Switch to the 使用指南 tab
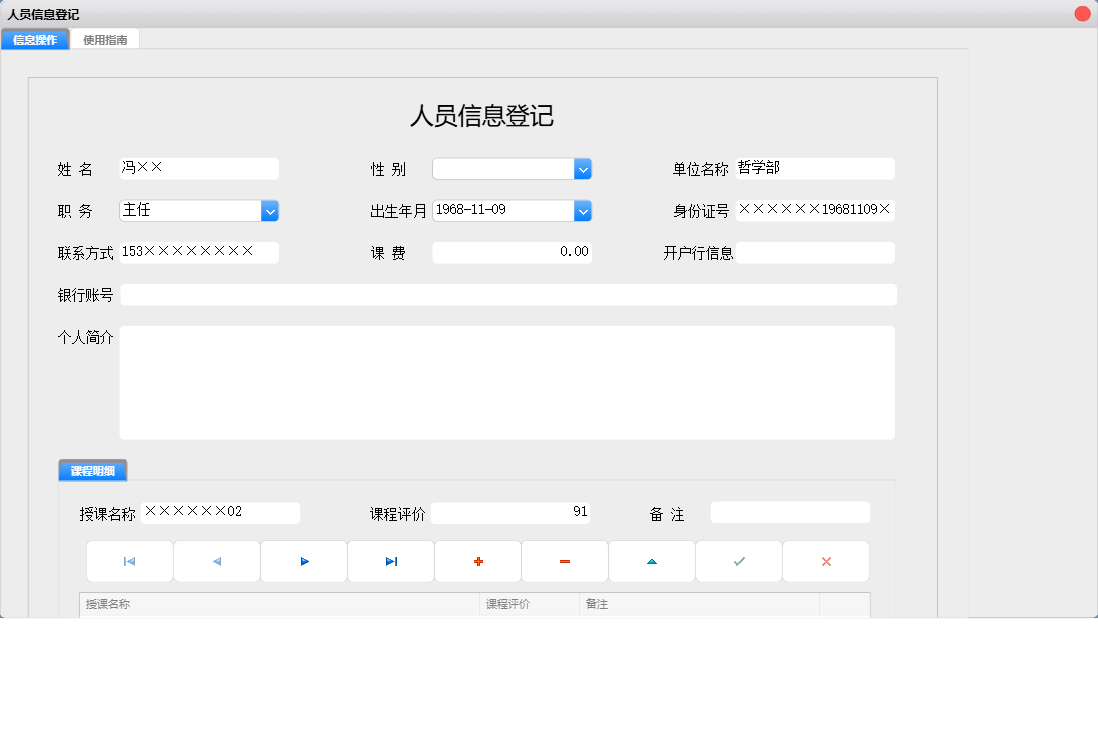 click(105, 39)
